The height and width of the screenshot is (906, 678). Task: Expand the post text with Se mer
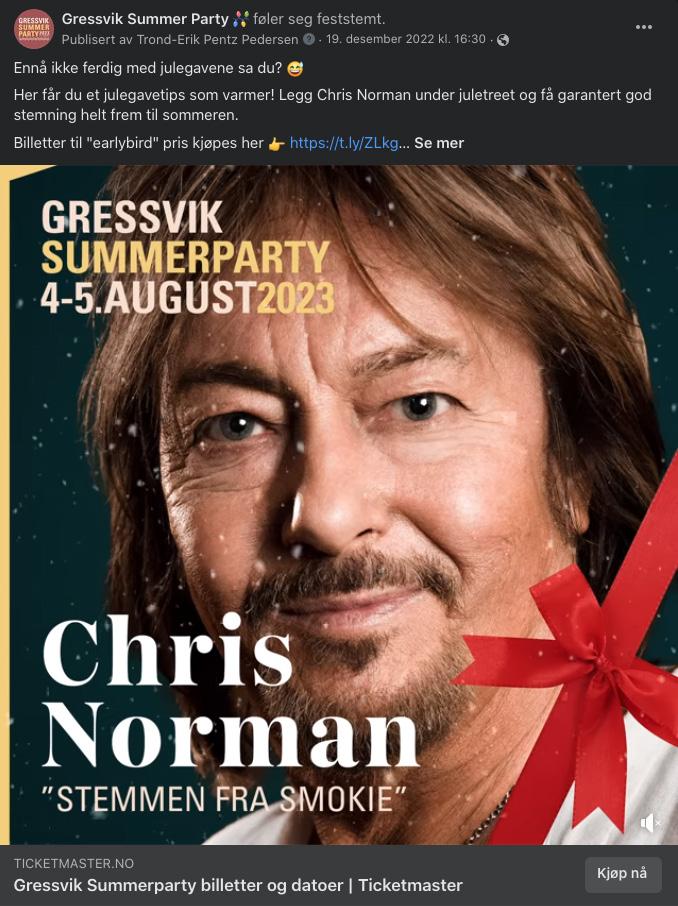[439, 143]
